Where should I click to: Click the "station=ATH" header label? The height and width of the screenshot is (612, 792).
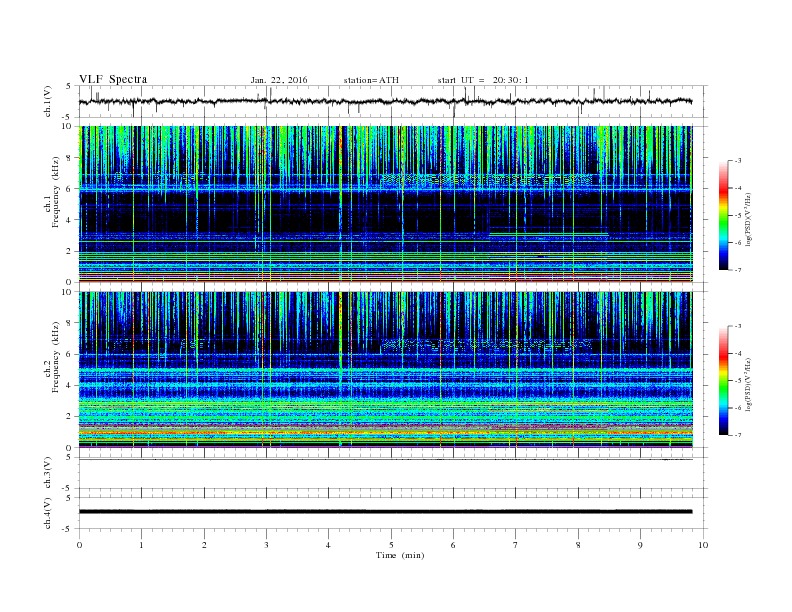point(371,80)
